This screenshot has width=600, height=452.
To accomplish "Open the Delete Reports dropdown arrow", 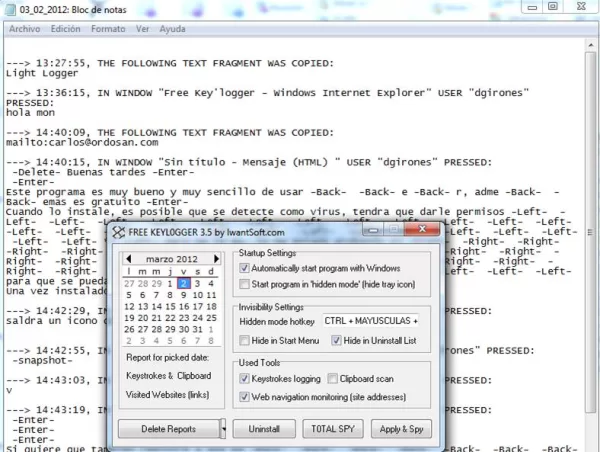I will pos(223,429).
